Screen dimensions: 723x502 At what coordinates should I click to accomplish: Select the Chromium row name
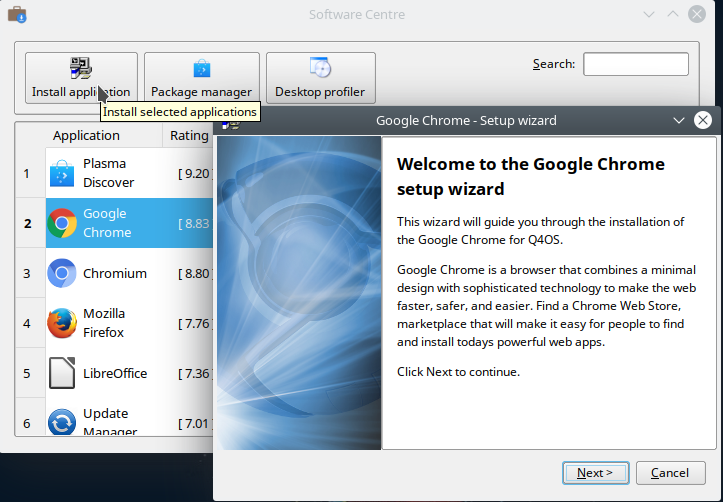click(x=115, y=273)
